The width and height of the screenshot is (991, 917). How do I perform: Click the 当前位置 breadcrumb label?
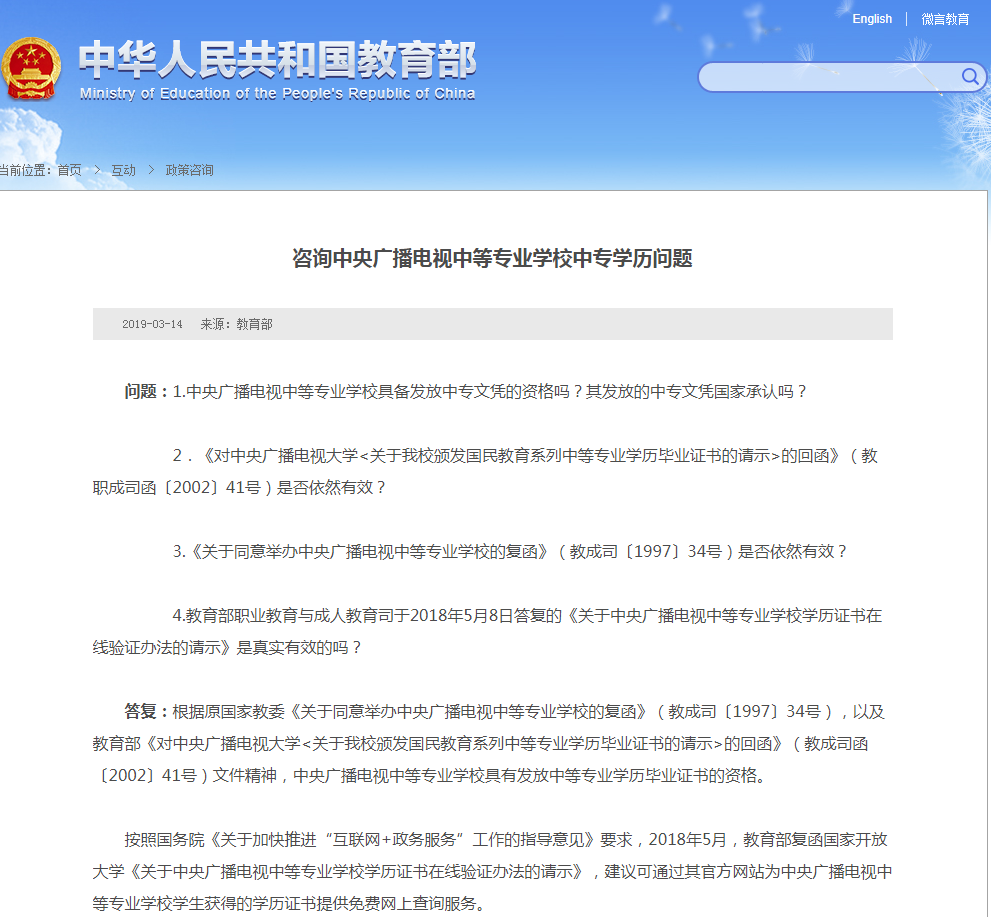pyautogui.click(x=26, y=170)
